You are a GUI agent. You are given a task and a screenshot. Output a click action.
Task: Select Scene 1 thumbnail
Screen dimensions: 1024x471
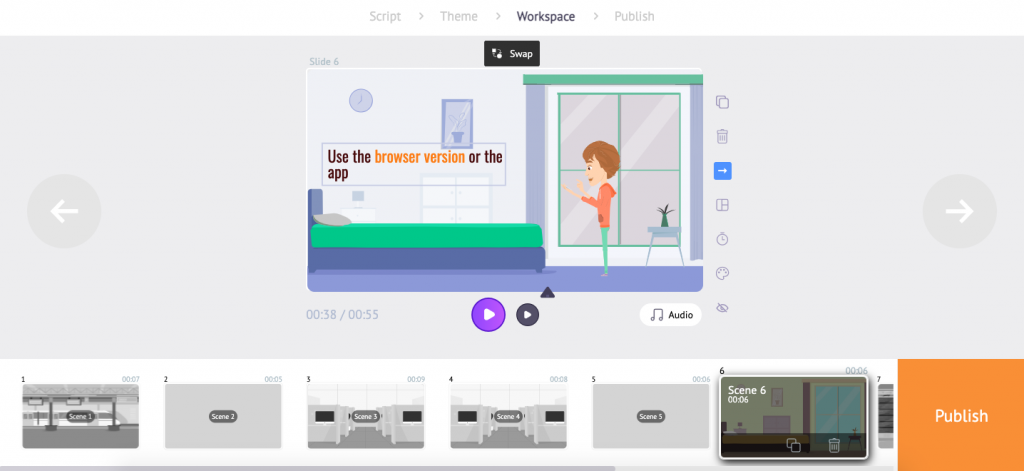(x=80, y=416)
